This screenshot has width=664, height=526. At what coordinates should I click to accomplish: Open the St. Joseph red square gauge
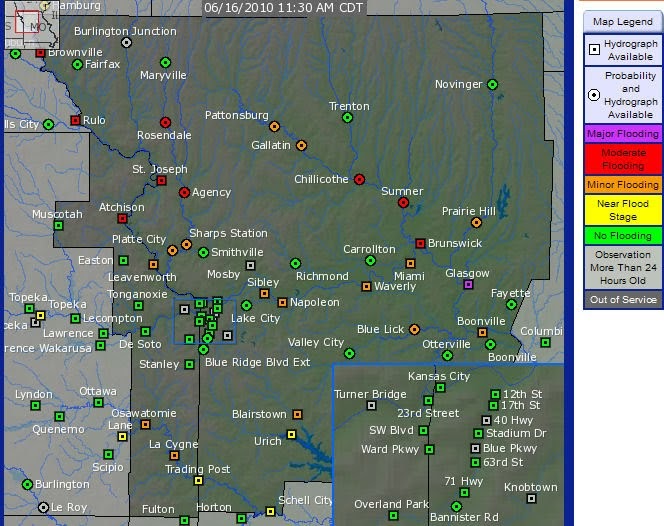(161, 181)
